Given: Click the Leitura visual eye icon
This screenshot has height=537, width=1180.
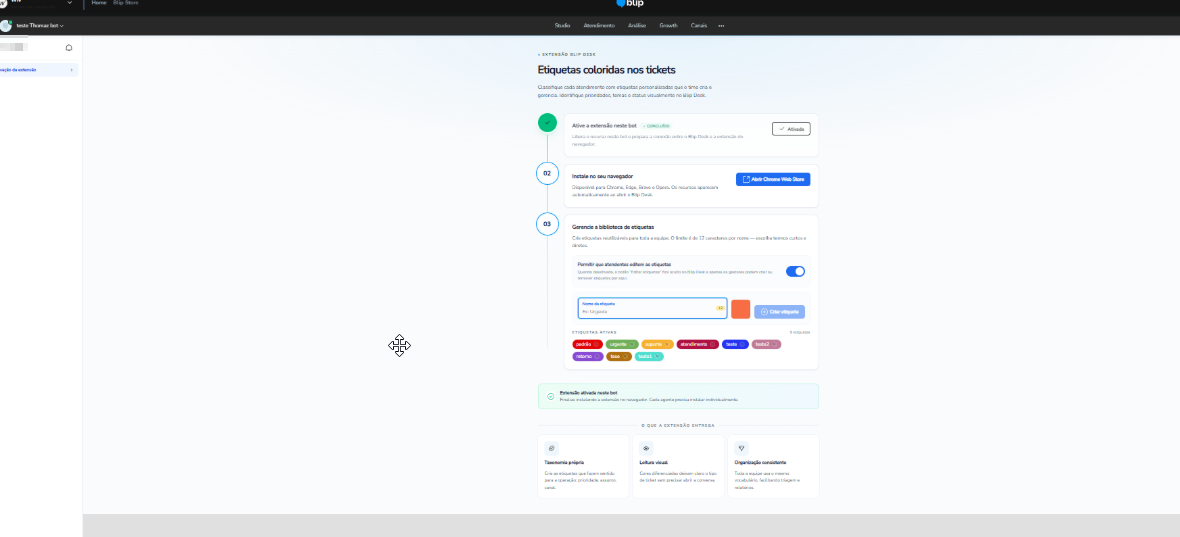Looking at the screenshot, I should pos(646,448).
